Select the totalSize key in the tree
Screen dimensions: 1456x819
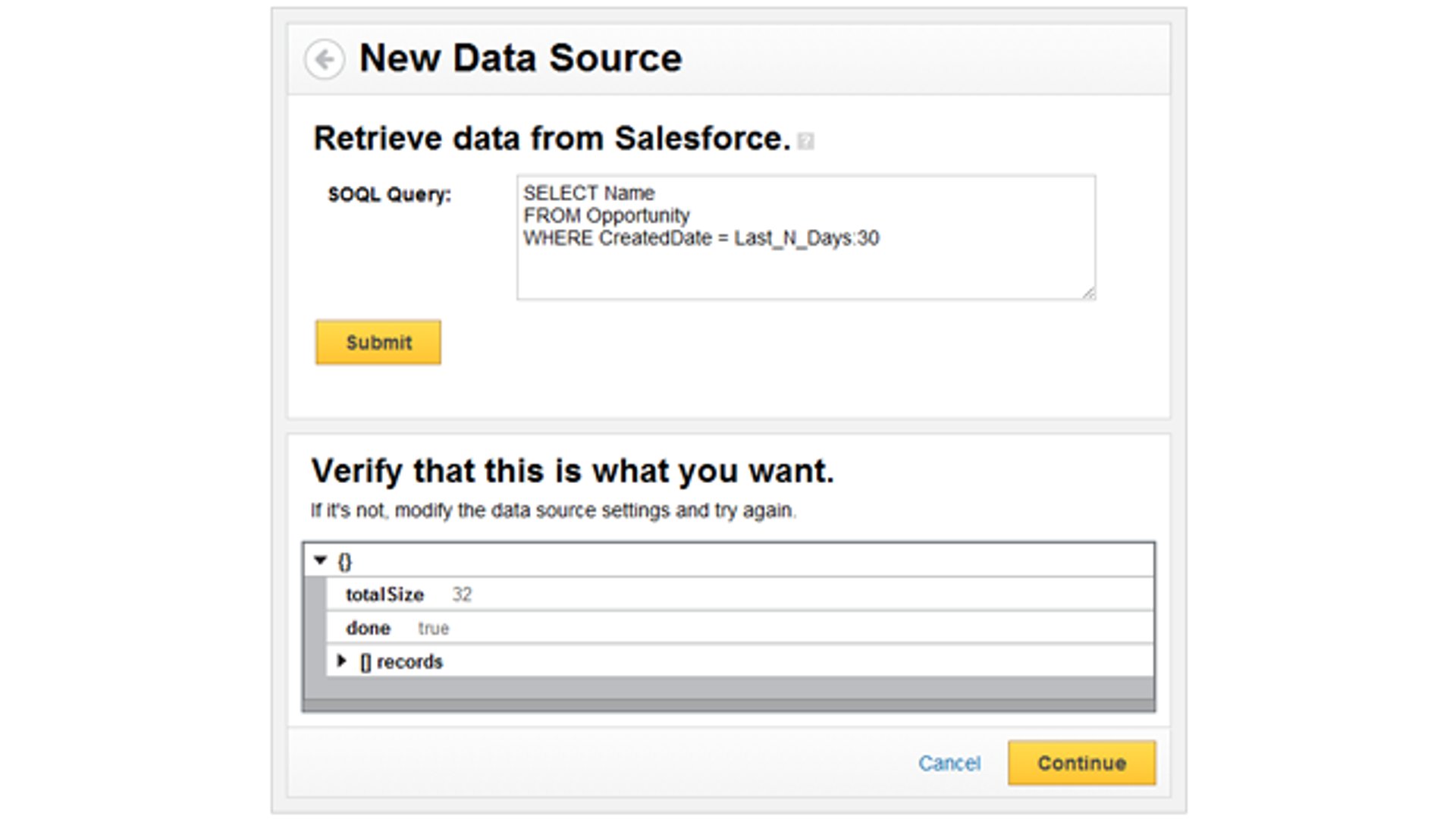click(384, 595)
